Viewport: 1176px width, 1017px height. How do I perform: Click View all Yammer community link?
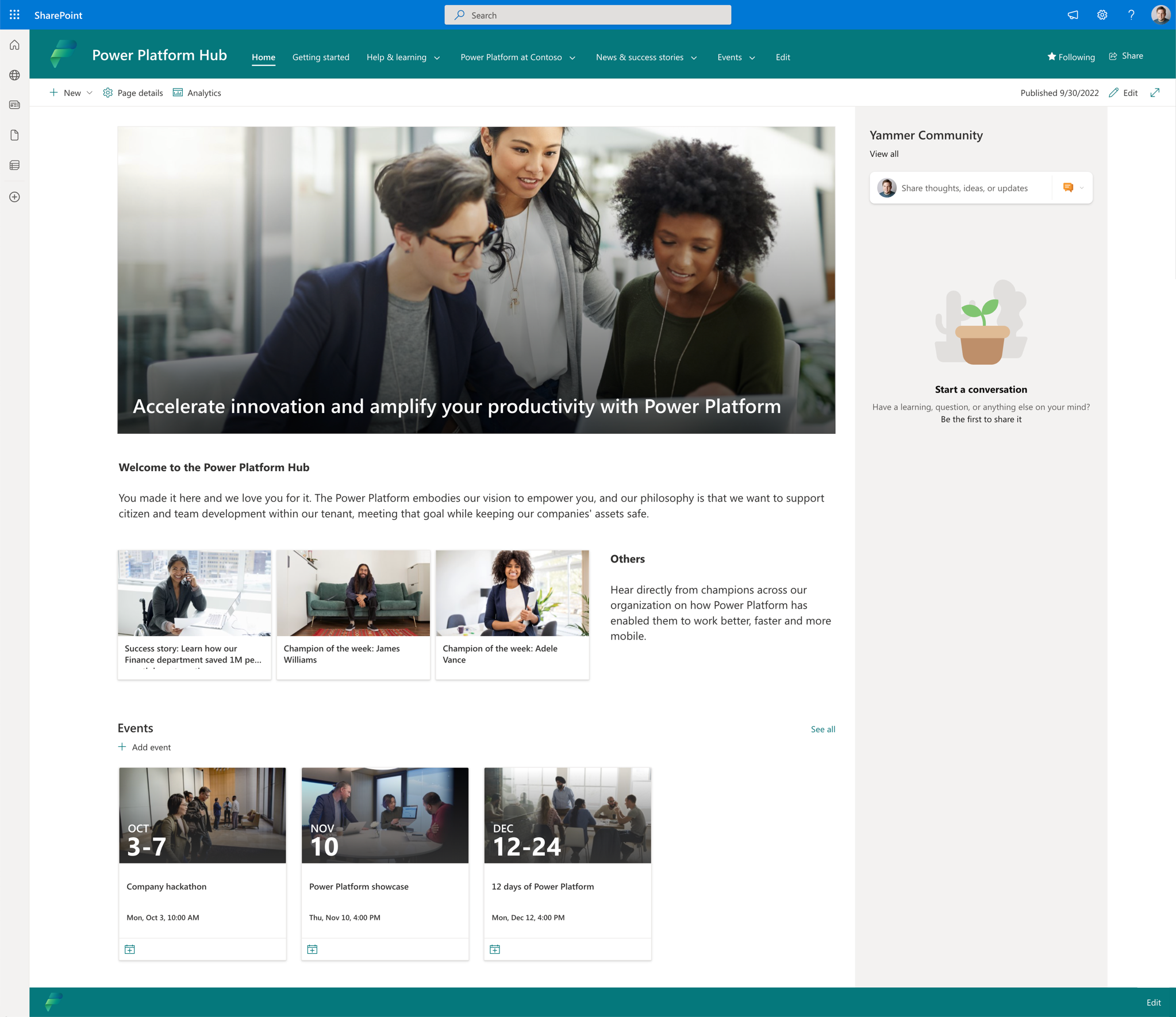pos(883,154)
